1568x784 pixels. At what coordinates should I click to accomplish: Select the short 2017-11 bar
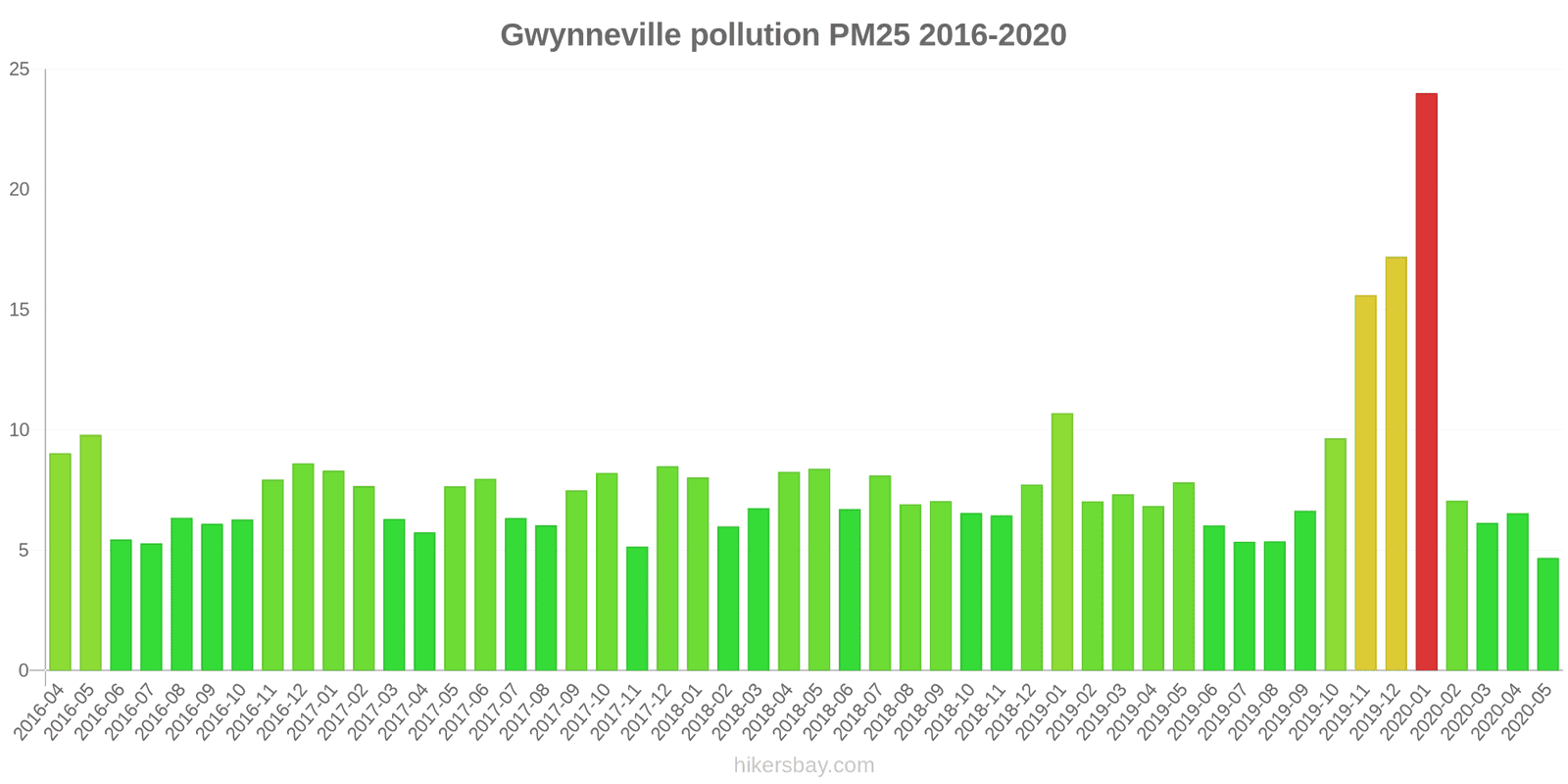pyautogui.click(x=637, y=609)
